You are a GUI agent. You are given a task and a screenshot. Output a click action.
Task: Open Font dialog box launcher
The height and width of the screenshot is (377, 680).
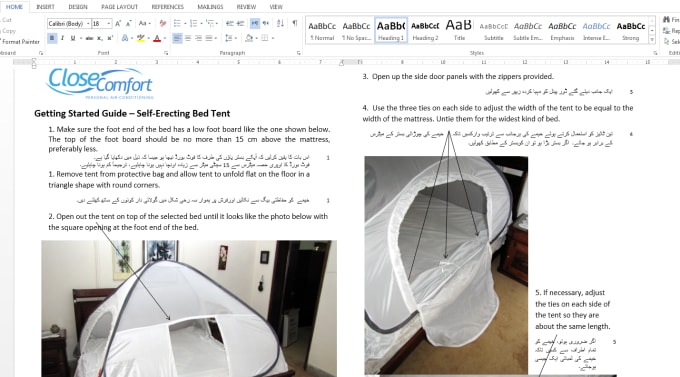(166, 53)
